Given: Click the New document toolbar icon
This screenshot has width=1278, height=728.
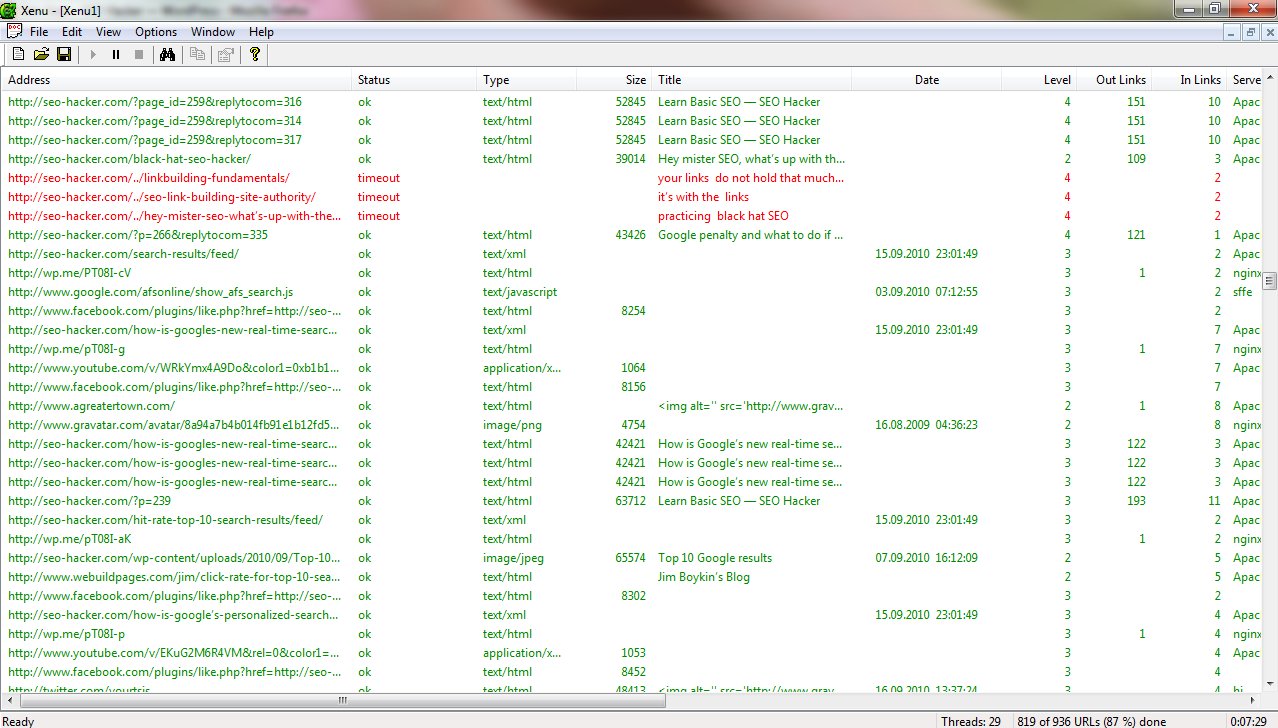Looking at the screenshot, I should 17,55.
